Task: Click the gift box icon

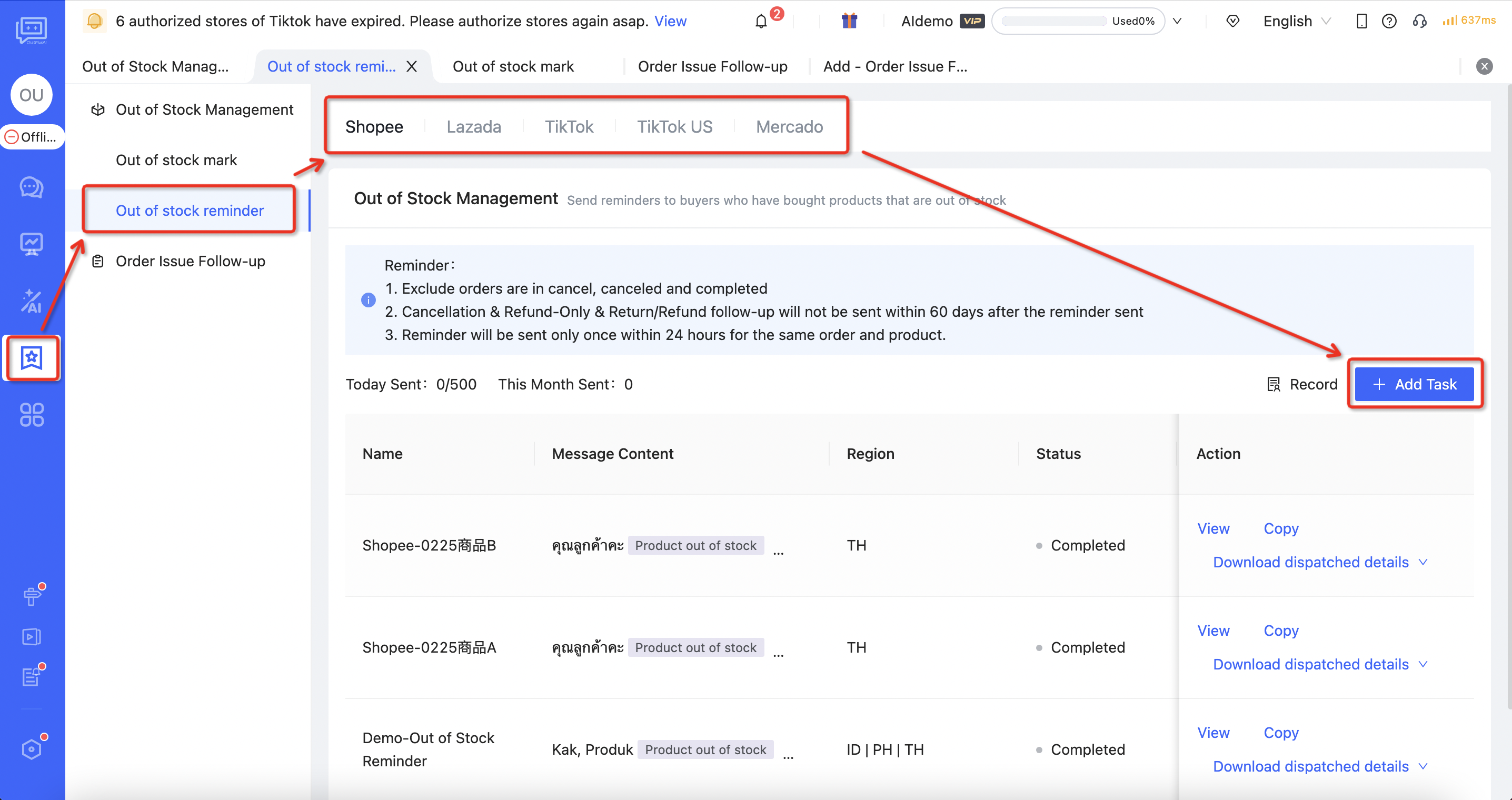Action: [x=849, y=21]
